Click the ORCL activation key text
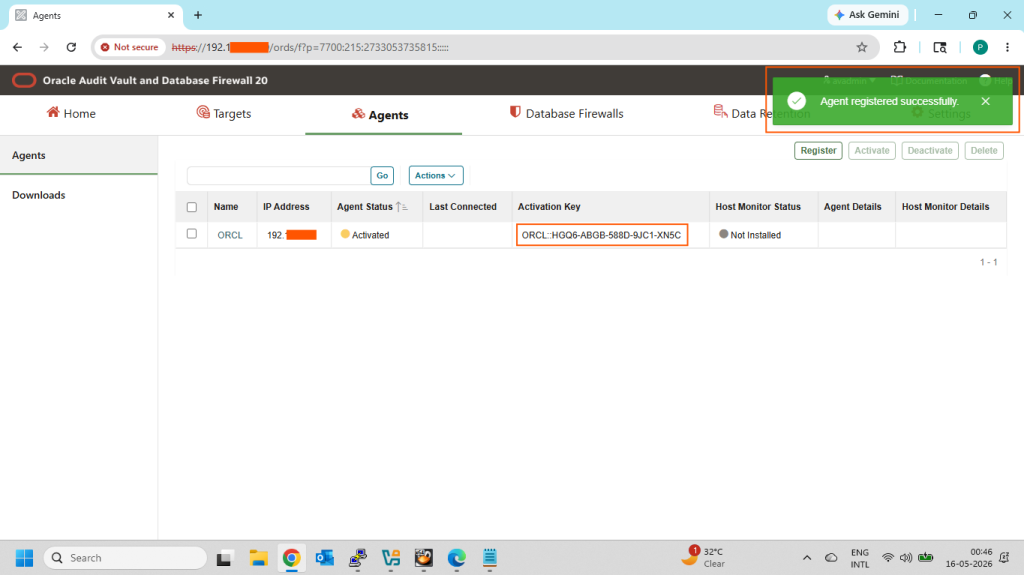 601,235
